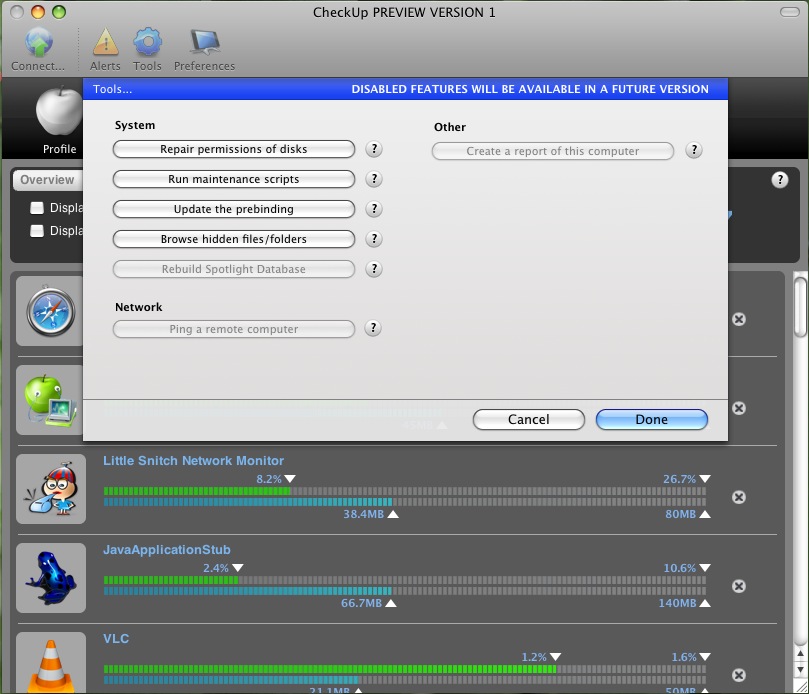Open the Connect toolbar icon

(x=38, y=50)
